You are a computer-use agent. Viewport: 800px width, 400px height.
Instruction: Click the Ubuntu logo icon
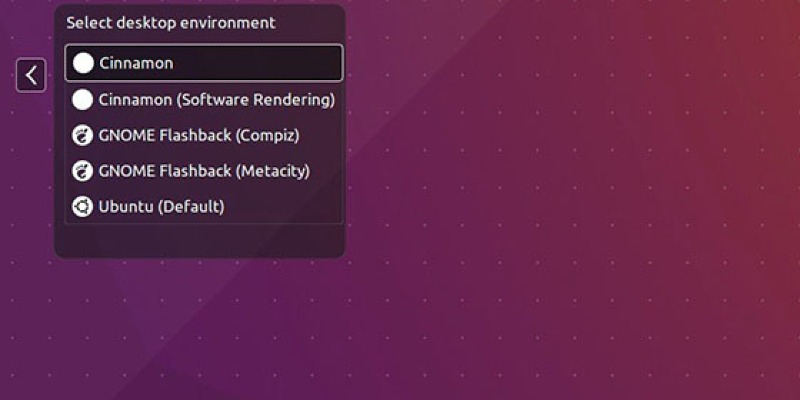click(x=83, y=207)
